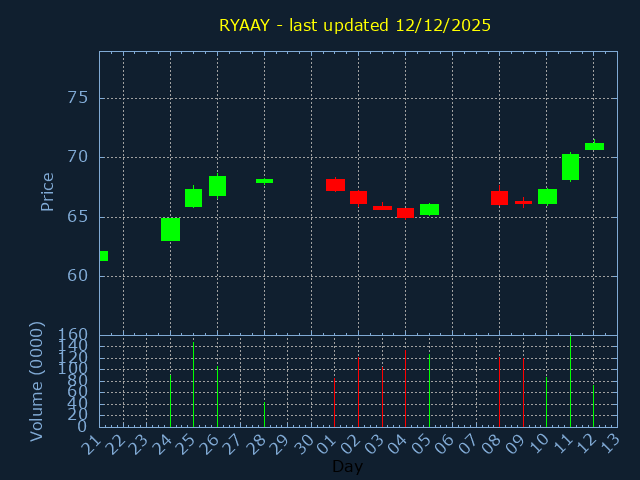Click the tall green candlestick on day 11

570,167
